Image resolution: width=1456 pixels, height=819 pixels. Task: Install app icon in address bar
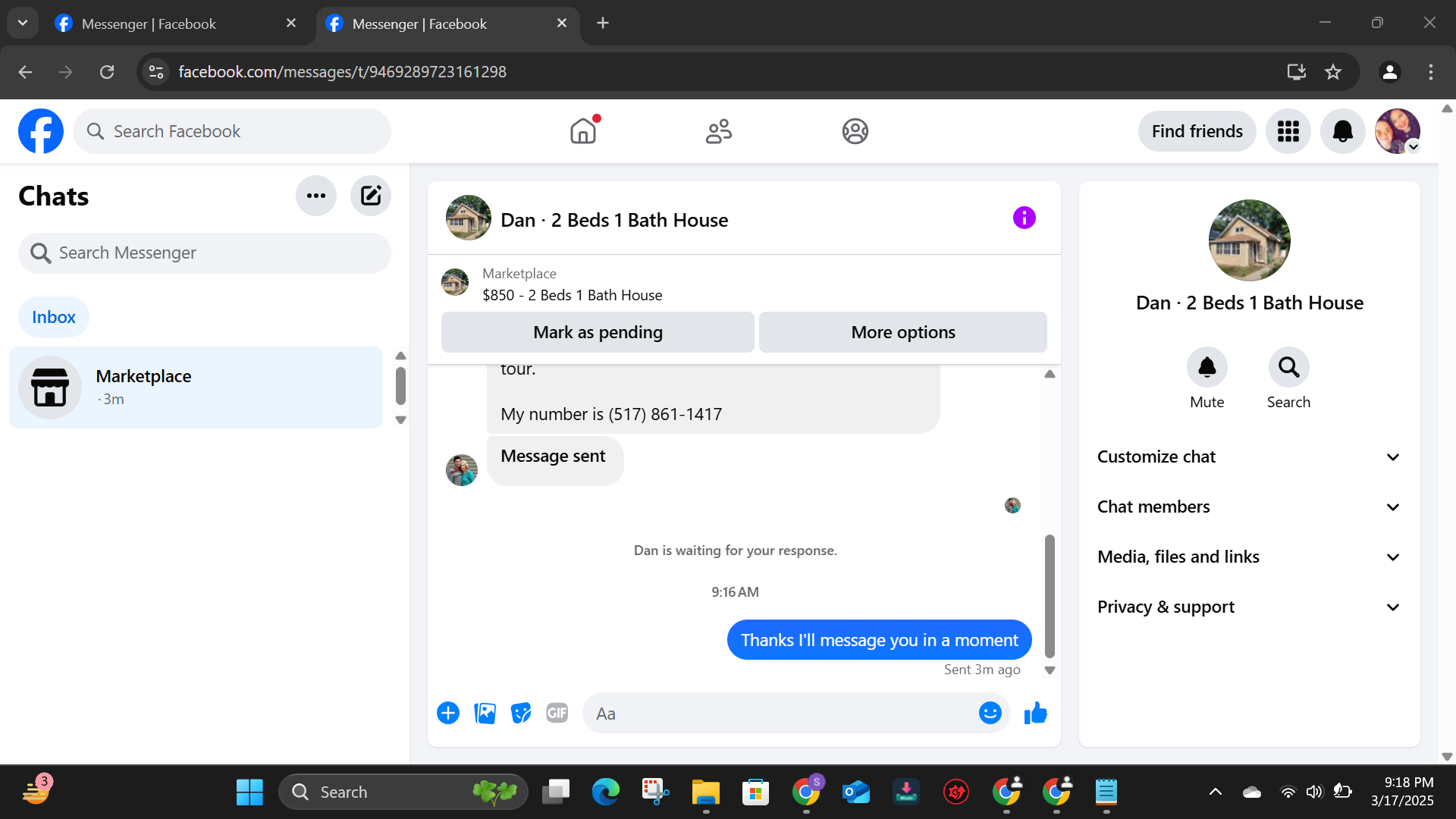click(x=1297, y=72)
